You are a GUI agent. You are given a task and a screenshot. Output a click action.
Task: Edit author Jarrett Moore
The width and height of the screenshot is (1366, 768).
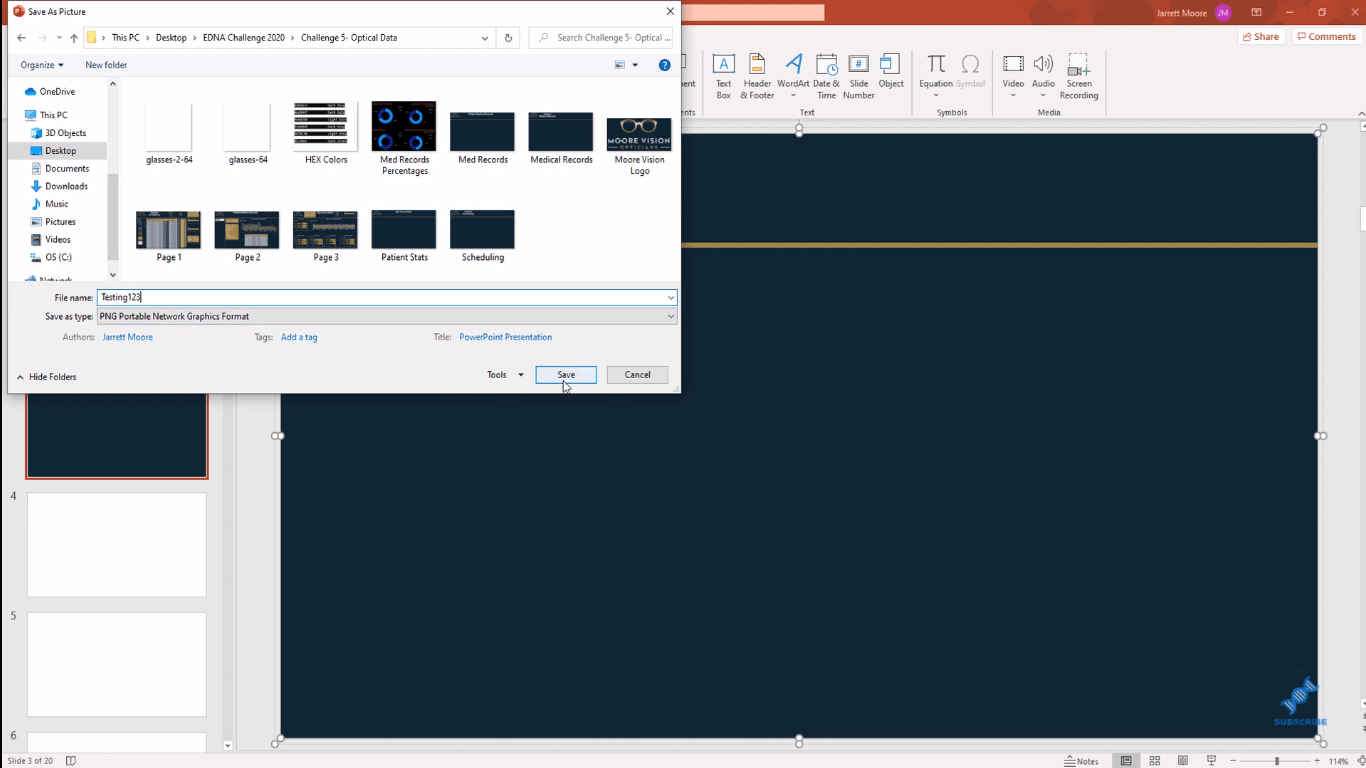(127, 337)
